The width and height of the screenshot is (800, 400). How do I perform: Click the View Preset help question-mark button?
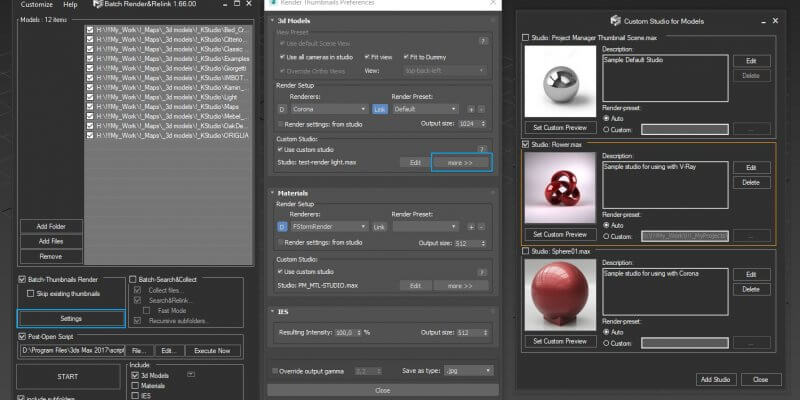coord(483,41)
